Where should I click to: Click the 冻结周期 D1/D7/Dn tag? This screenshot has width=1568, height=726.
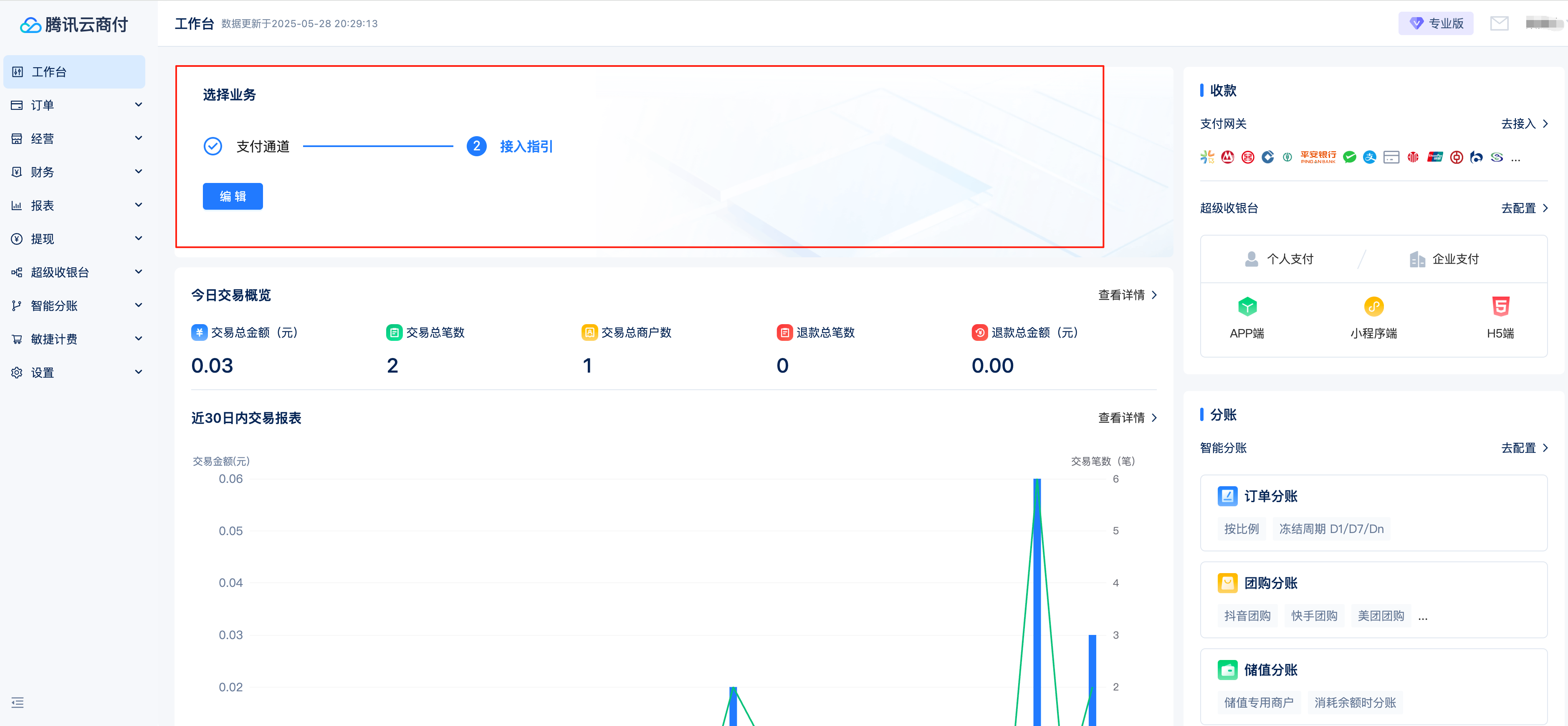(1331, 529)
